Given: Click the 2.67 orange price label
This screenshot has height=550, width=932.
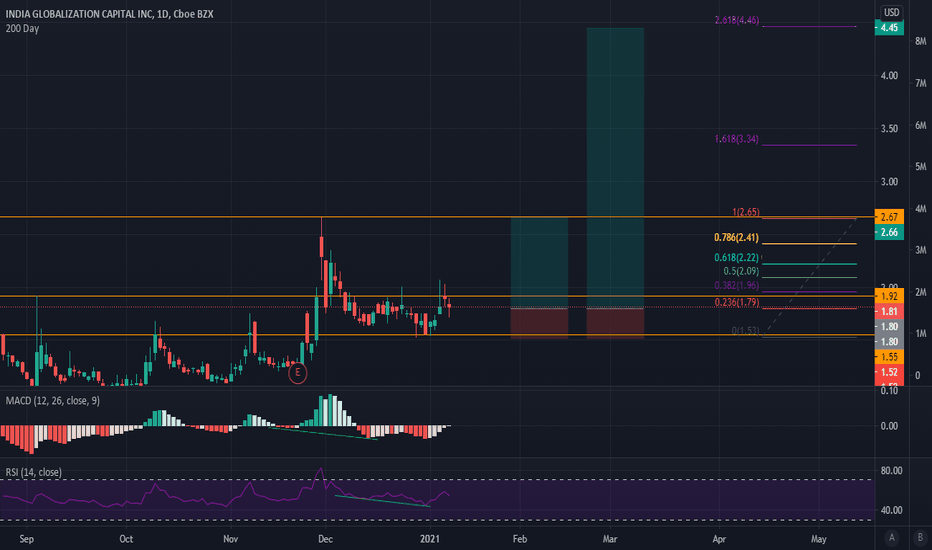Looking at the screenshot, I should [x=889, y=216].
